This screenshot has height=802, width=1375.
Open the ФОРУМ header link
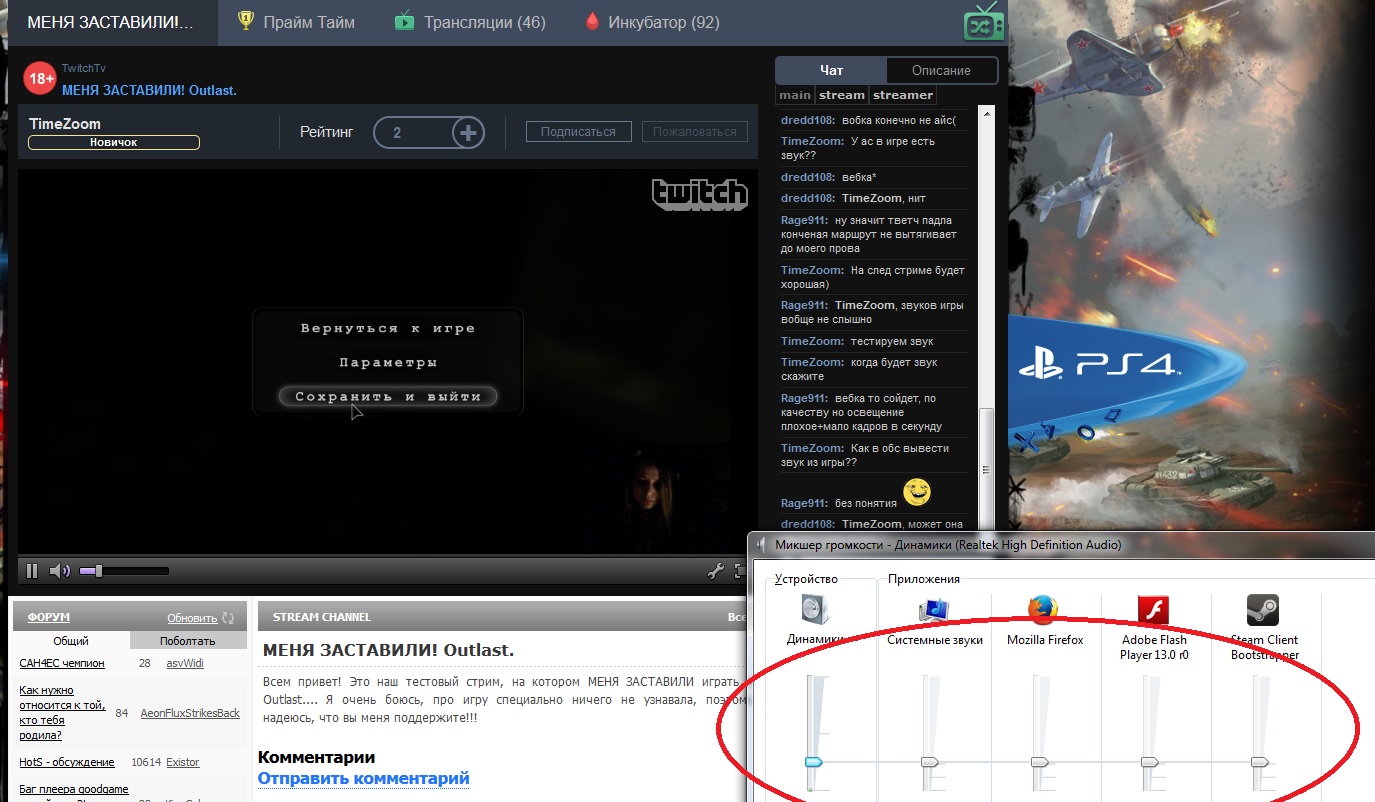49,618
